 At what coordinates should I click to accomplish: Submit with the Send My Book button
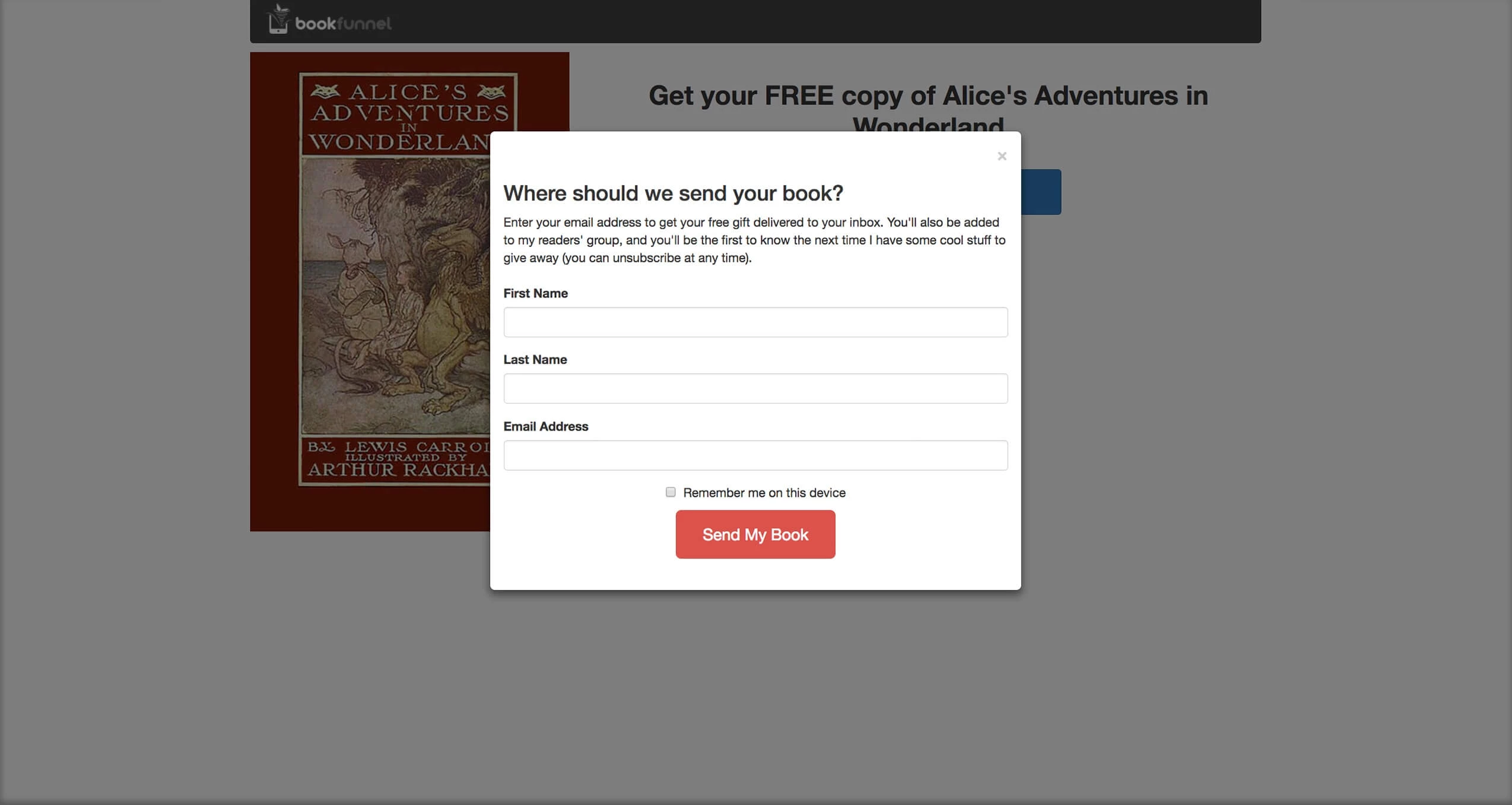point(755,534)
